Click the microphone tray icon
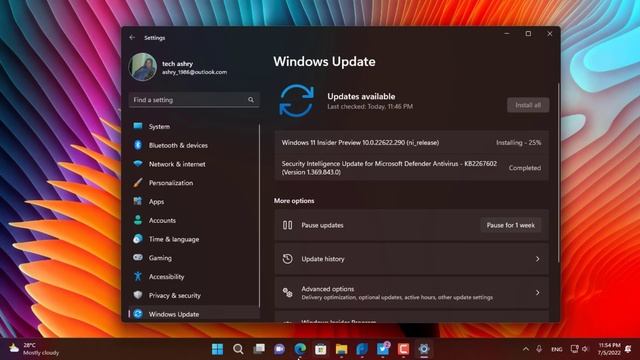 [x=539, y=349]
